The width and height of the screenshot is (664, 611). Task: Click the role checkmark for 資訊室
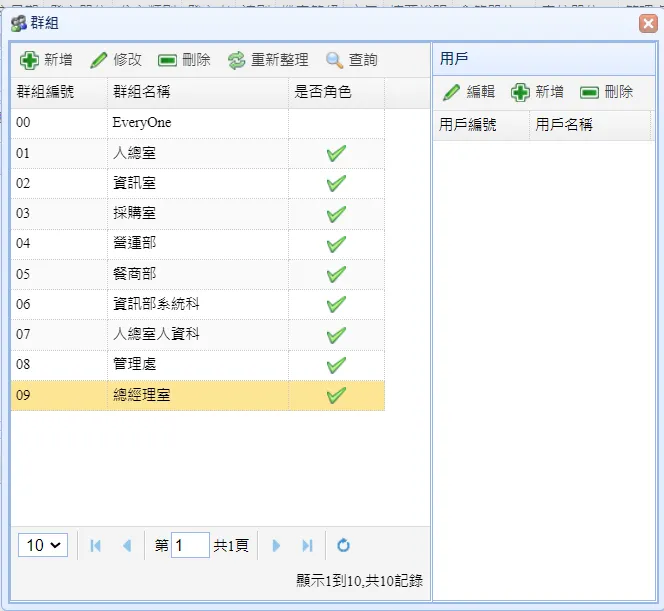(x=336, y=183)
